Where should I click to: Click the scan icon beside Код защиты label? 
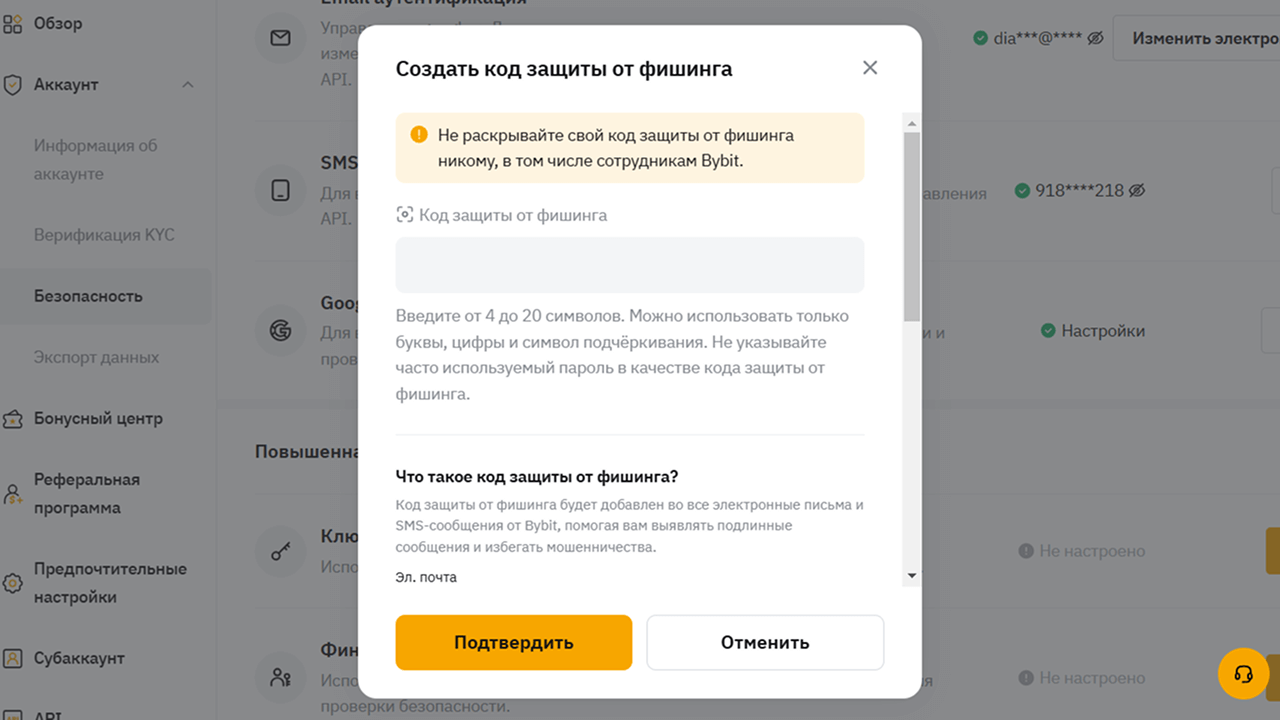pos(405,215)
